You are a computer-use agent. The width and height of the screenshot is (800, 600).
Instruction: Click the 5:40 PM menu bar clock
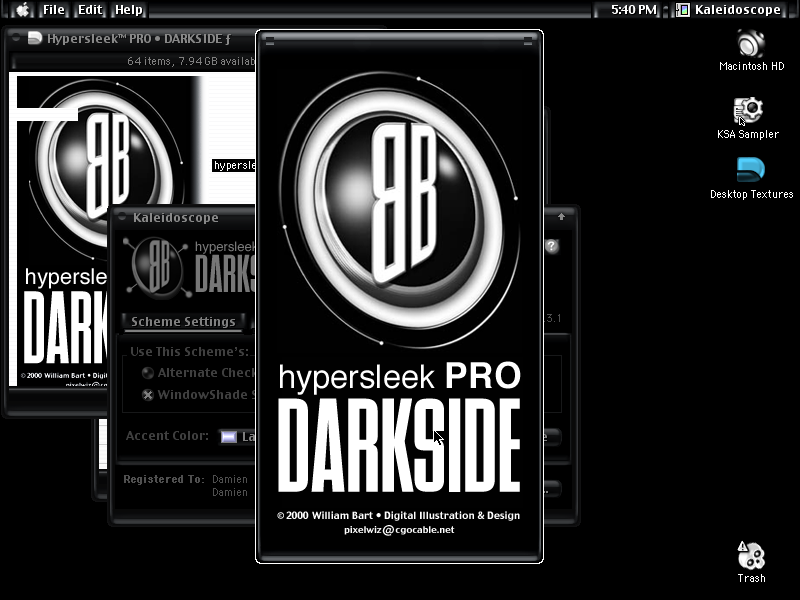633,9
